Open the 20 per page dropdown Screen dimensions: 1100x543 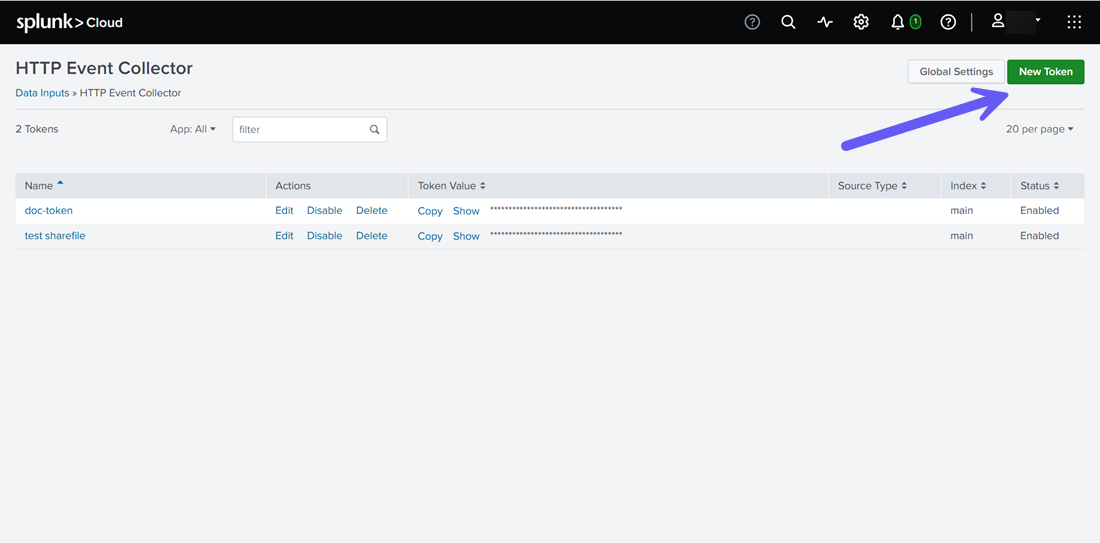pyautogui.click(x=1040, y=129)
